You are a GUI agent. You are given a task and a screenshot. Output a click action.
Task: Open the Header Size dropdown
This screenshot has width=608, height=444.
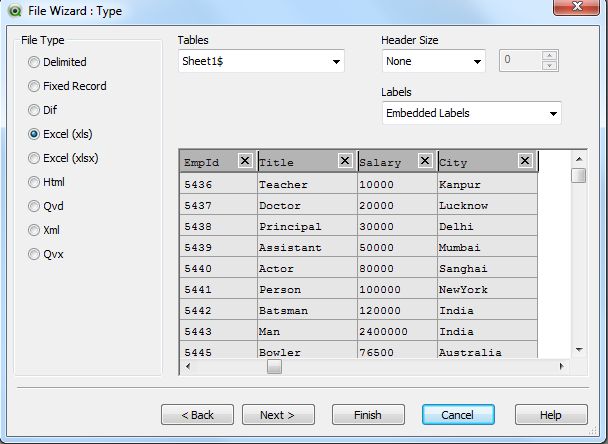pos(434,61)
